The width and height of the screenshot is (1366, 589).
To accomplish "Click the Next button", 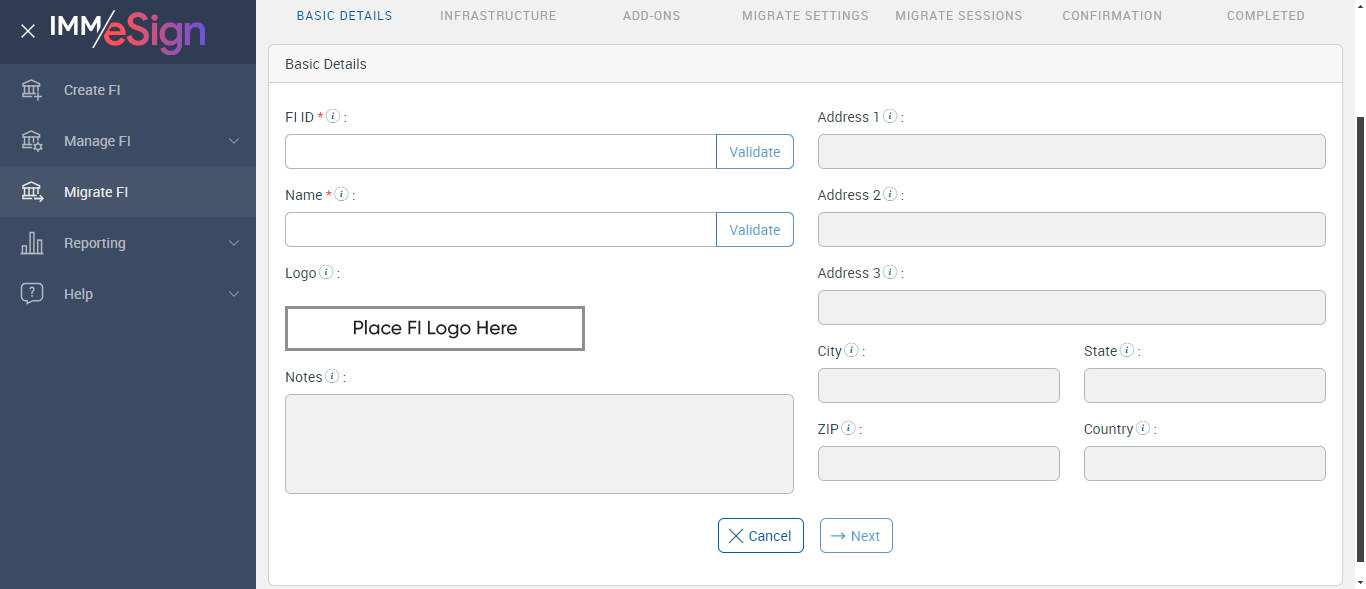I will coord(856,536).
